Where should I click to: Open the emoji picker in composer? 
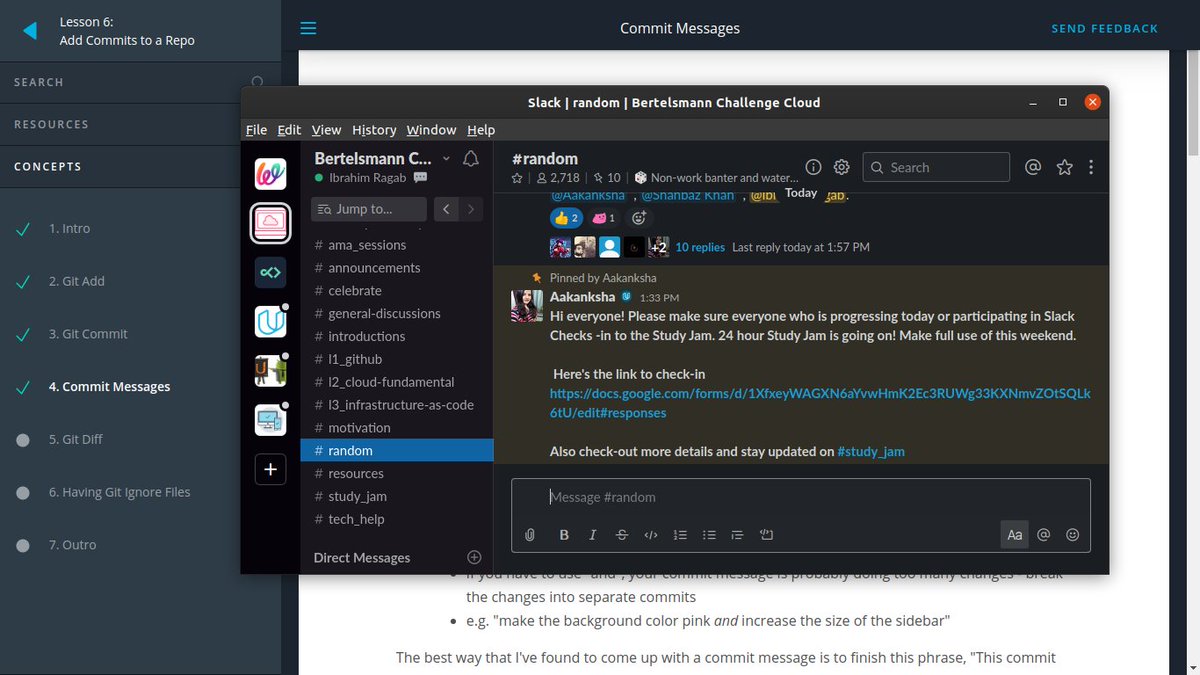(x=1073, y=535)
